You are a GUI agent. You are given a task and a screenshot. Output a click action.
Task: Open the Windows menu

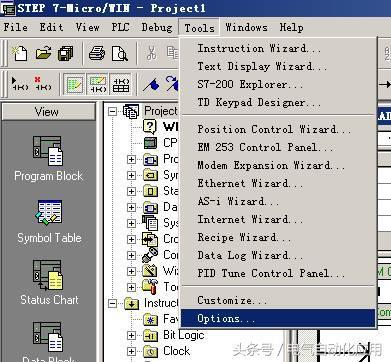click(x=246, y=27)
